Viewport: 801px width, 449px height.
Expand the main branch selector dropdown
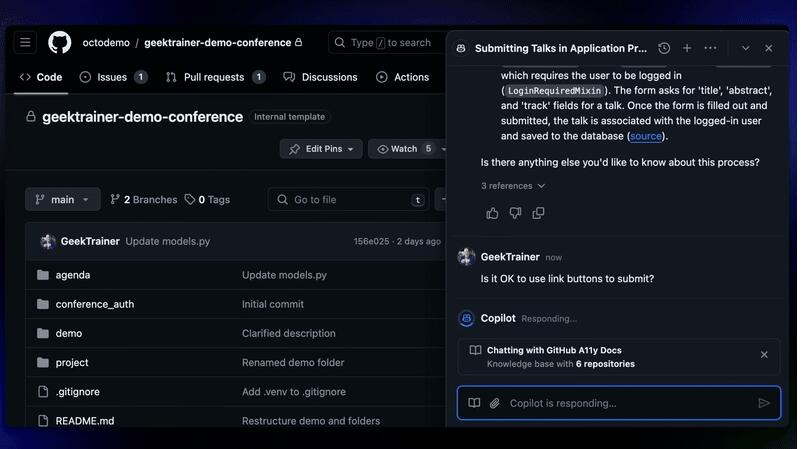tap(62, 200)
